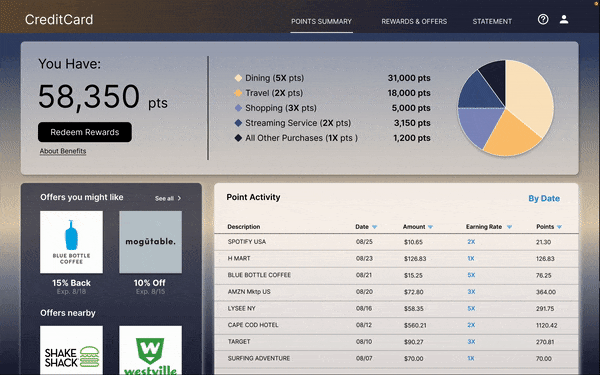Image resolution: width=600 pixels, height=375 pixels.
Task: Select the H MART transaction row
Action: click(396, 259)
